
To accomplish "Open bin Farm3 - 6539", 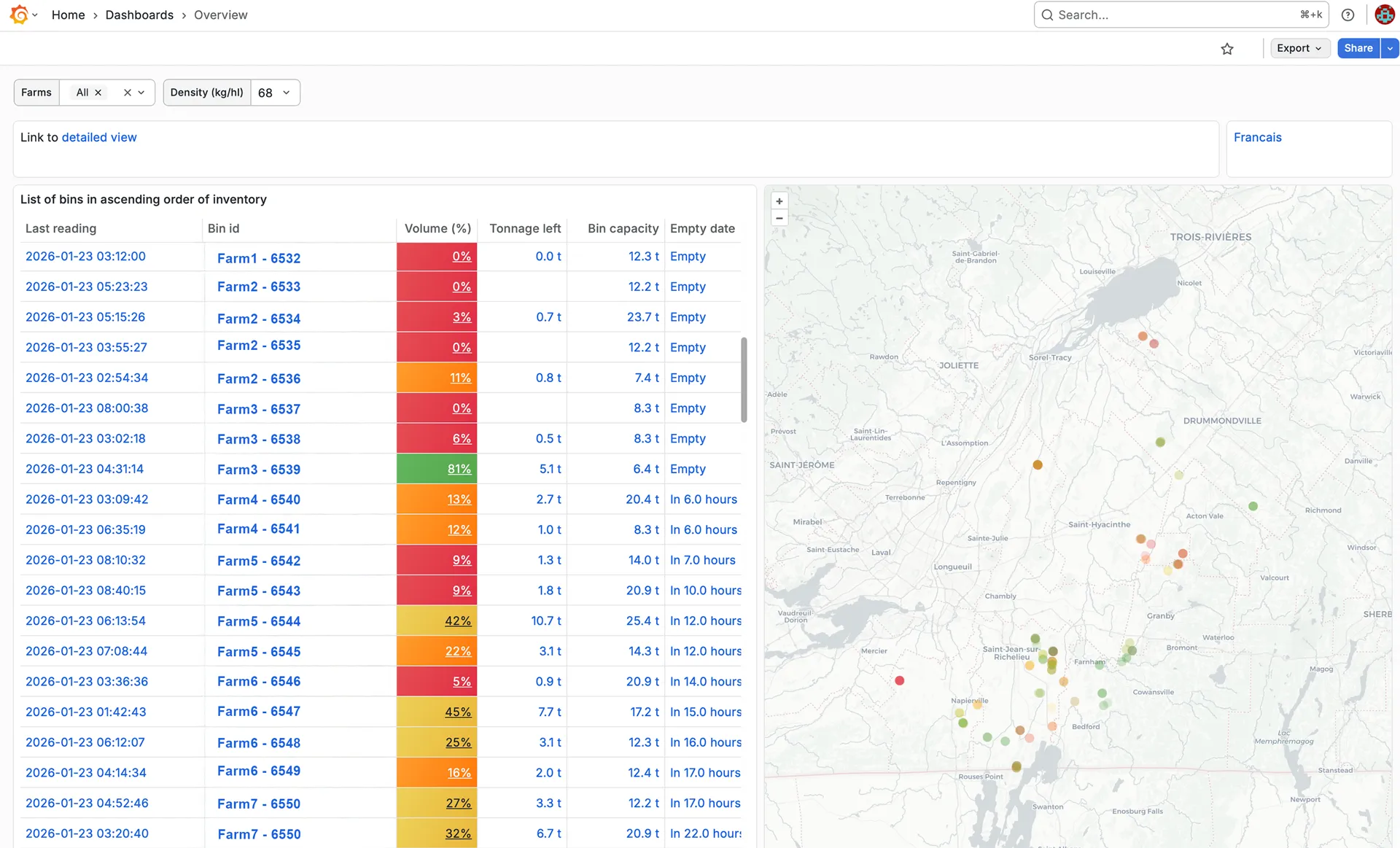I will 259,470.
